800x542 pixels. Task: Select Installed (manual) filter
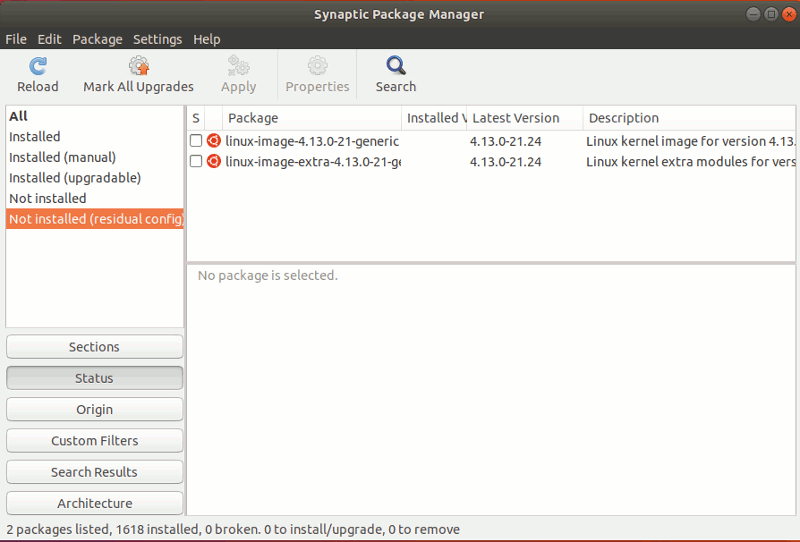(x=94, y=157)
